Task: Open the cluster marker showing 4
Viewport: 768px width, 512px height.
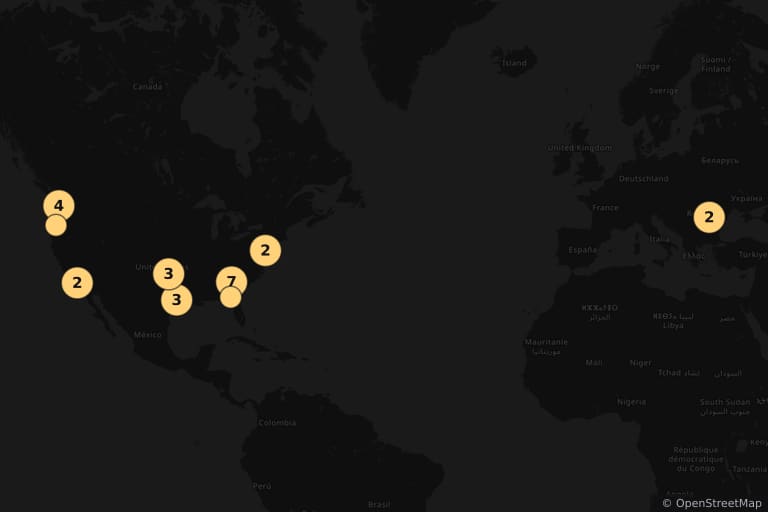Action: tap(59, 206)
